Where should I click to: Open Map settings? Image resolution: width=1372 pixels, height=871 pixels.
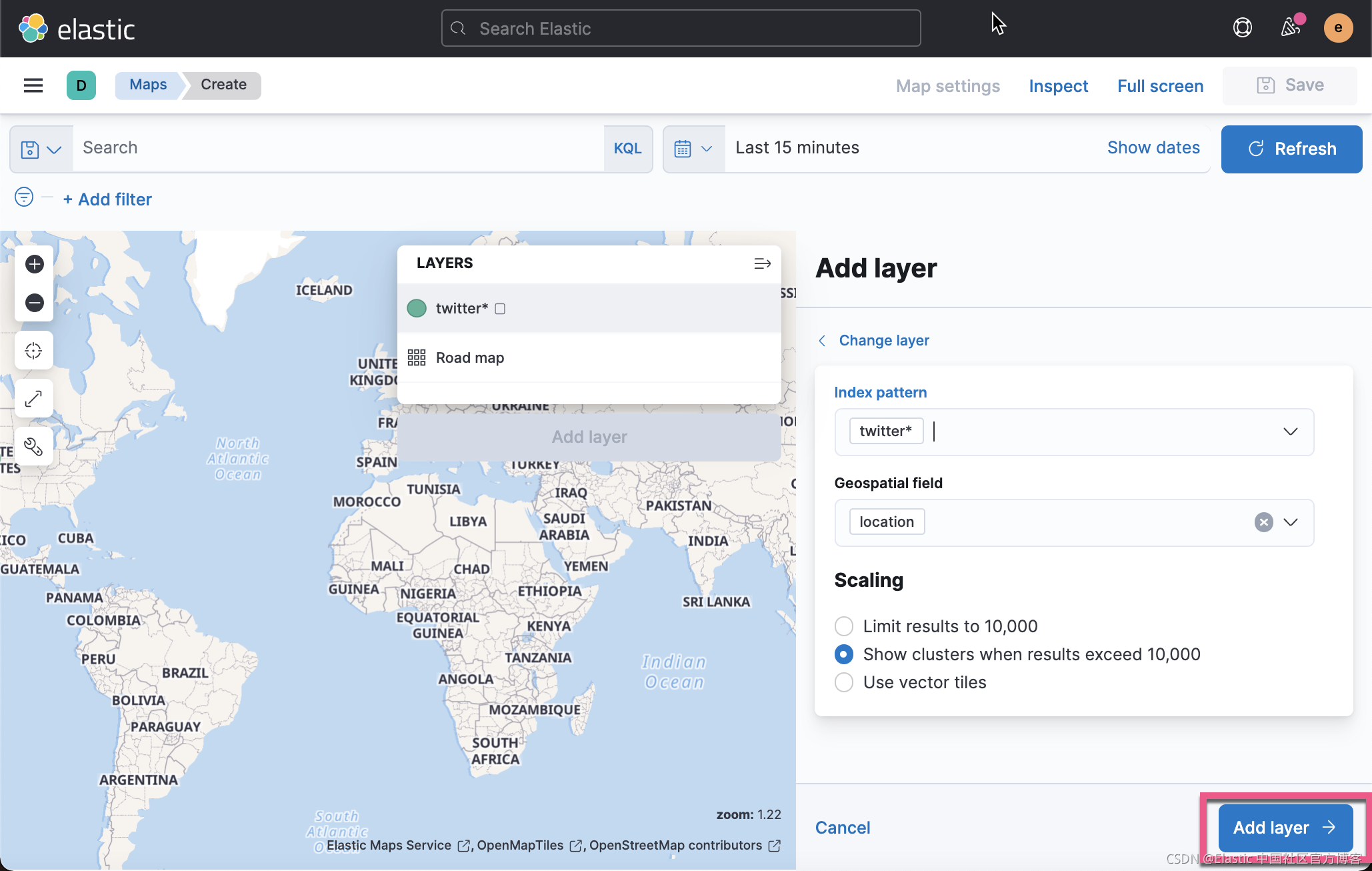(947, 86)
